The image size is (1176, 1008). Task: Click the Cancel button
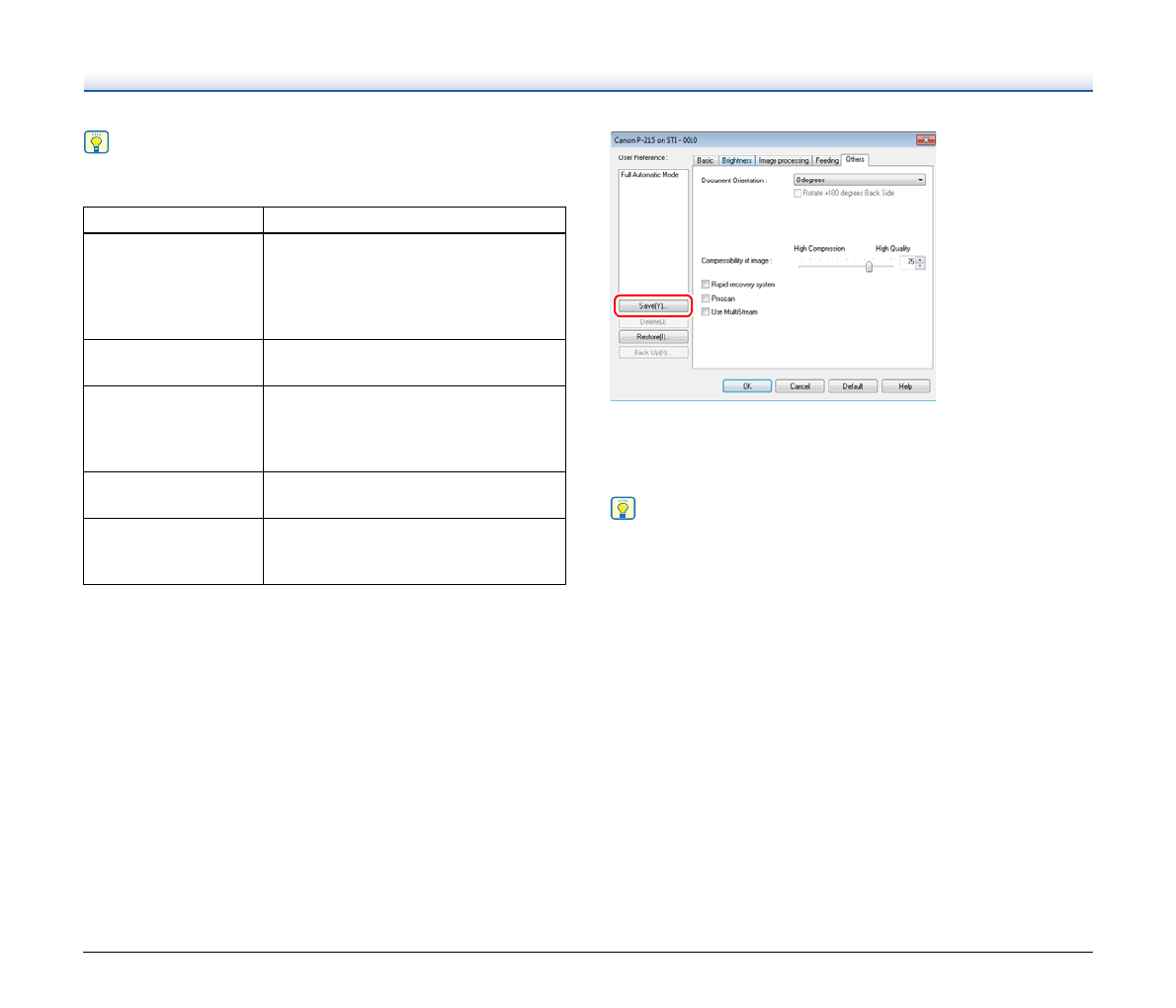pos(799,386)
